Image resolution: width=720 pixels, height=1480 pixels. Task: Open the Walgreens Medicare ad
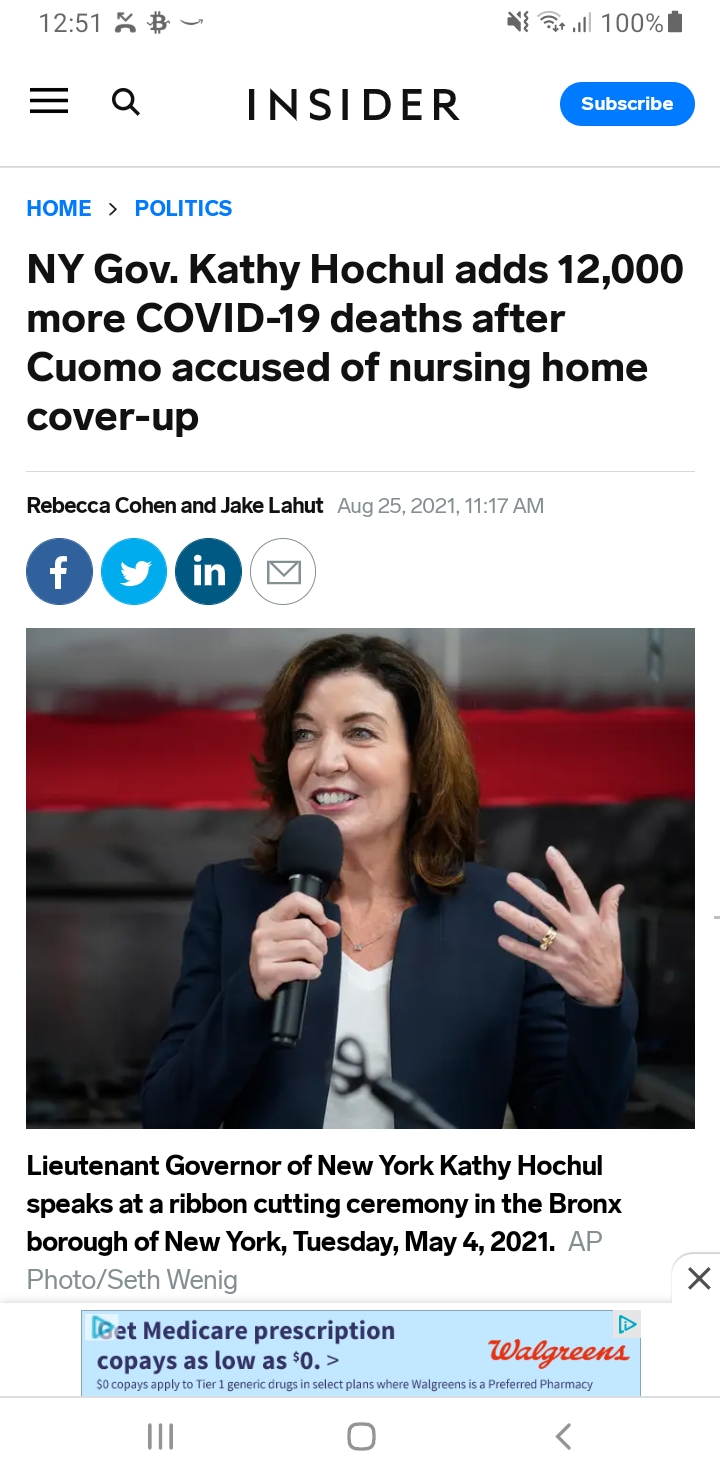click(360, 1353)
